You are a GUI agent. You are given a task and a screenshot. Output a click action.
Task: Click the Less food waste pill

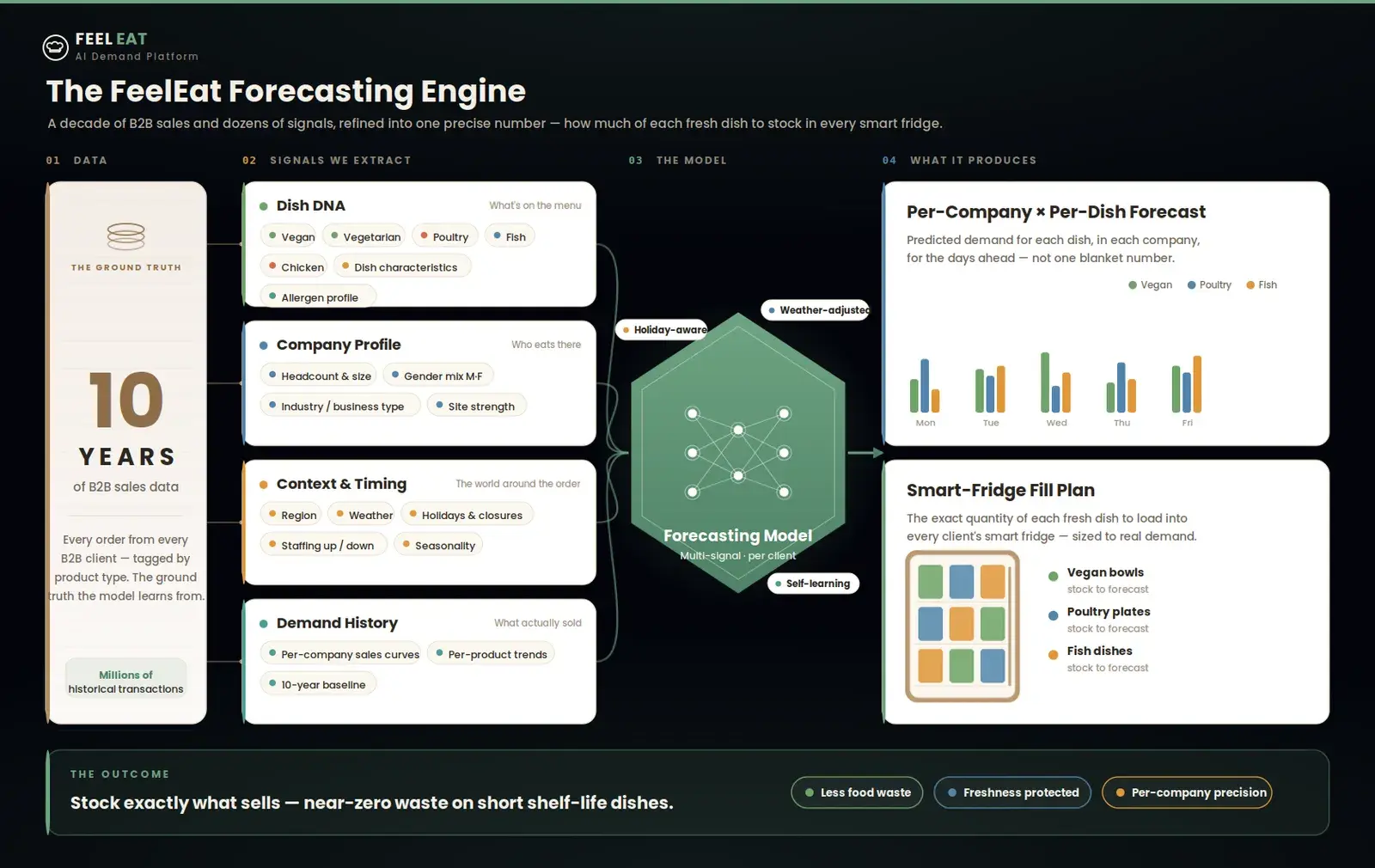click(x=857, y=792)
